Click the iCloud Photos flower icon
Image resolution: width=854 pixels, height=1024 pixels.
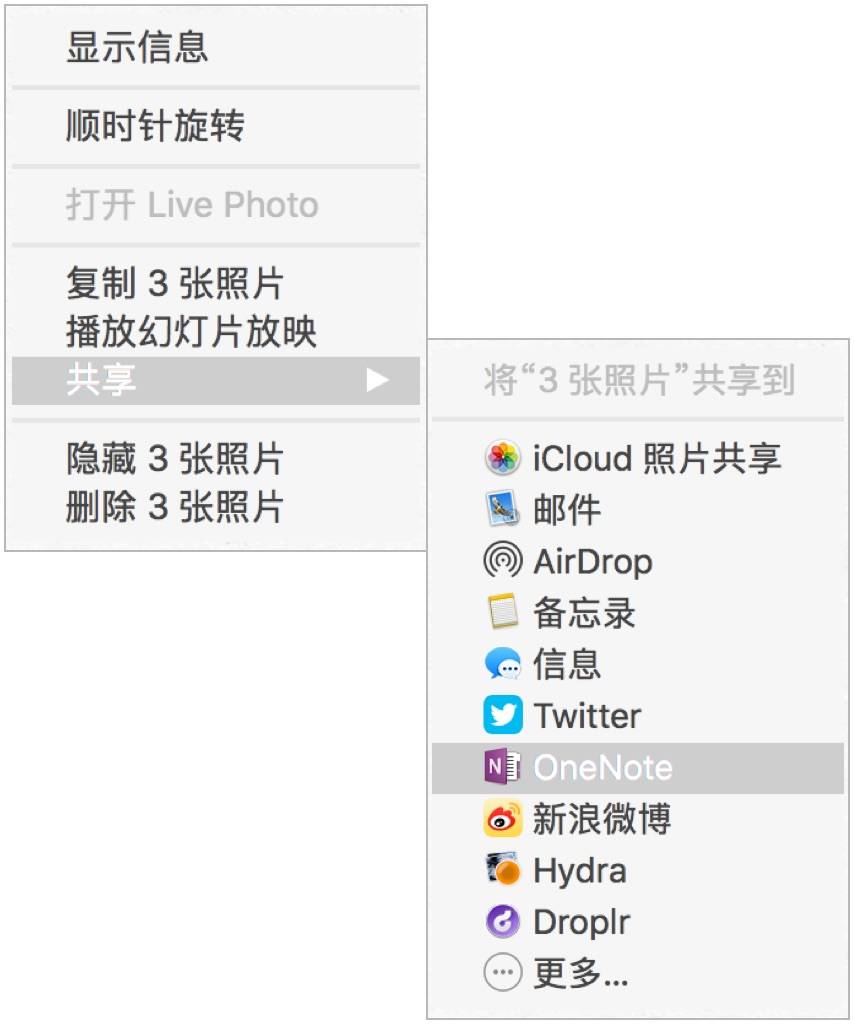502,457
